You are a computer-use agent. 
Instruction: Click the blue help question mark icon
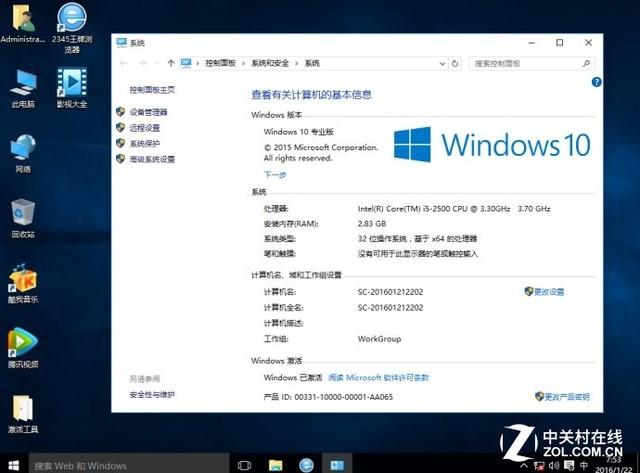coord(596,82)
